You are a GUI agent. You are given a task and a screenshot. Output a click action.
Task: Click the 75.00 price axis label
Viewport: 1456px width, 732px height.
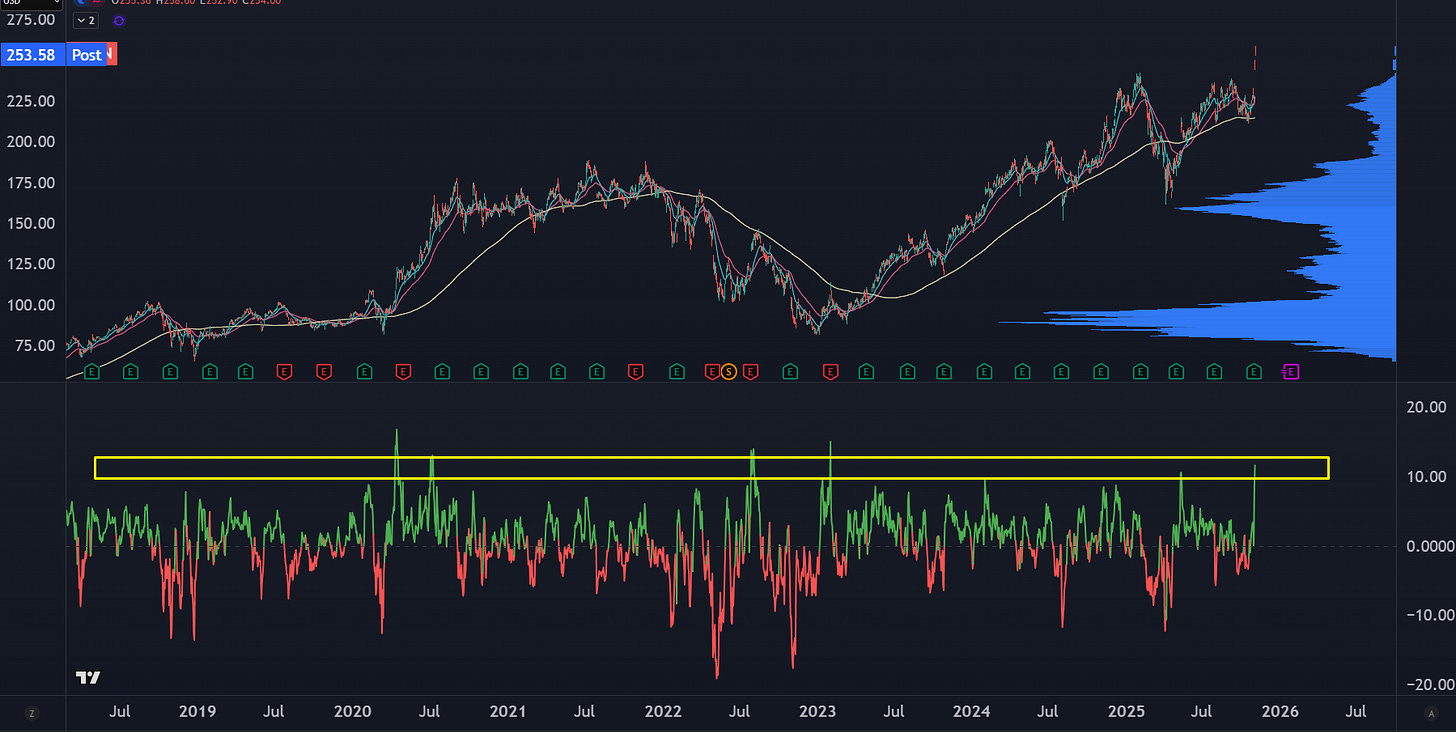(x=37, y=345)
